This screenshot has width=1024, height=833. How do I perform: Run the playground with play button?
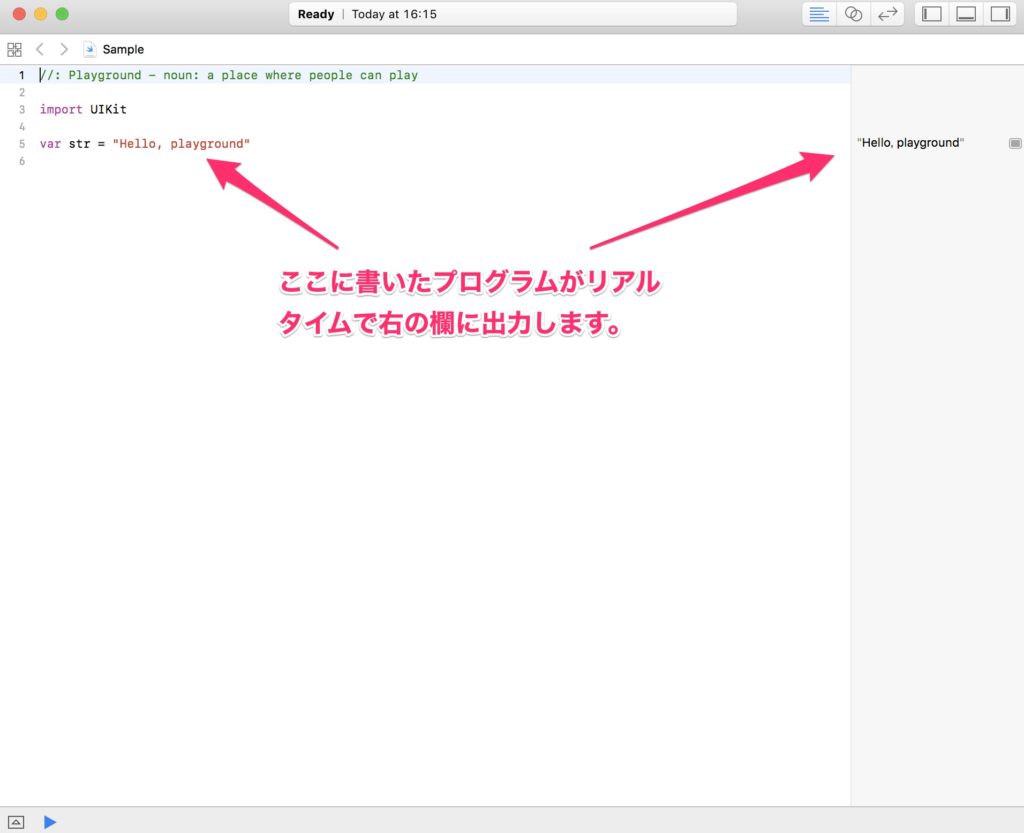tap(50, 822)
